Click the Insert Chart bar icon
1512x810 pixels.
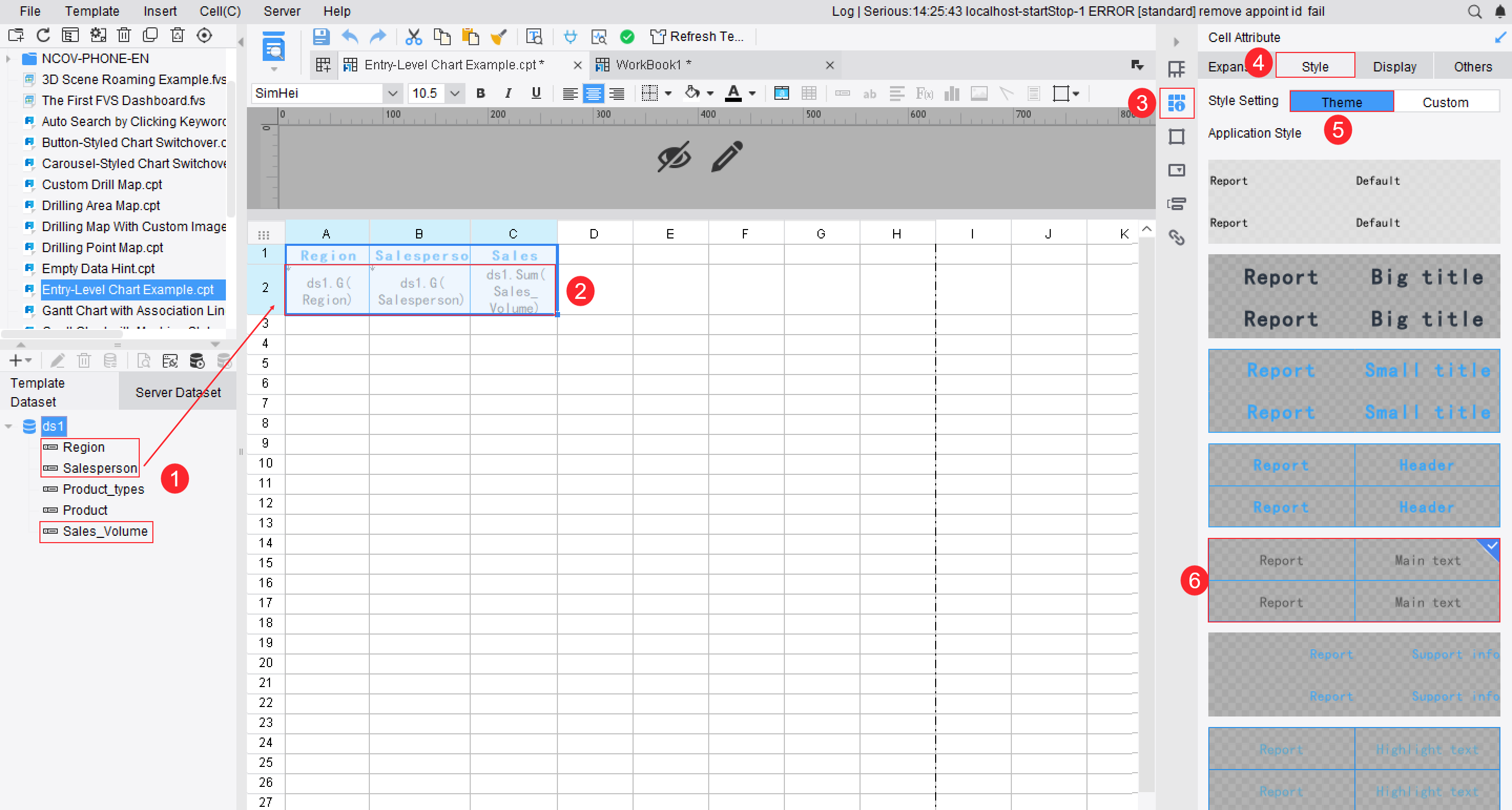[951, 94]
